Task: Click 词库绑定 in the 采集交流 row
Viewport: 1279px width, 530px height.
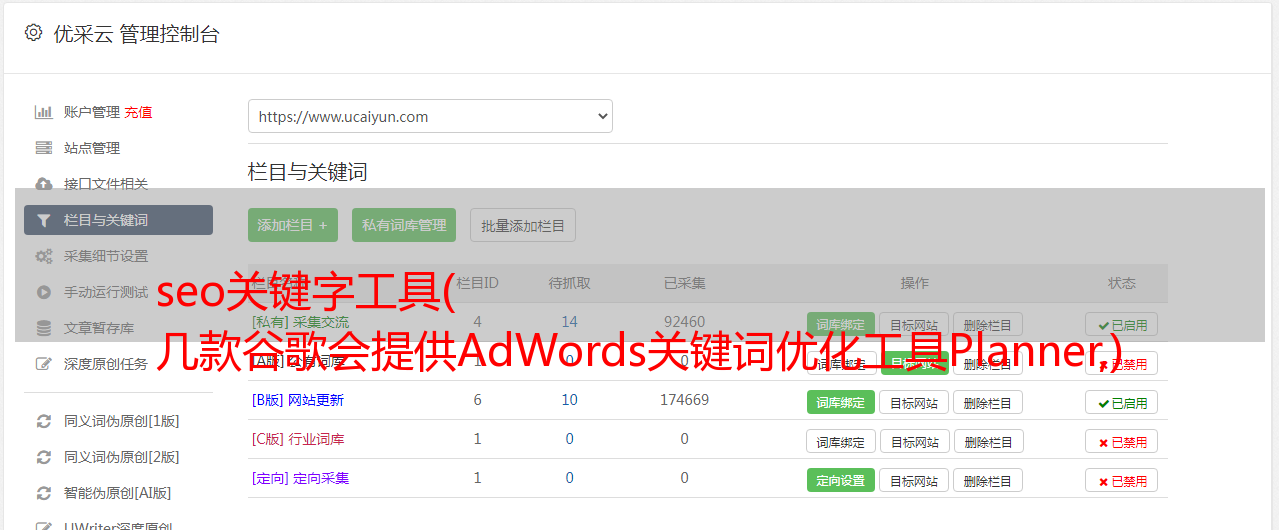Action: pos(841,325)
